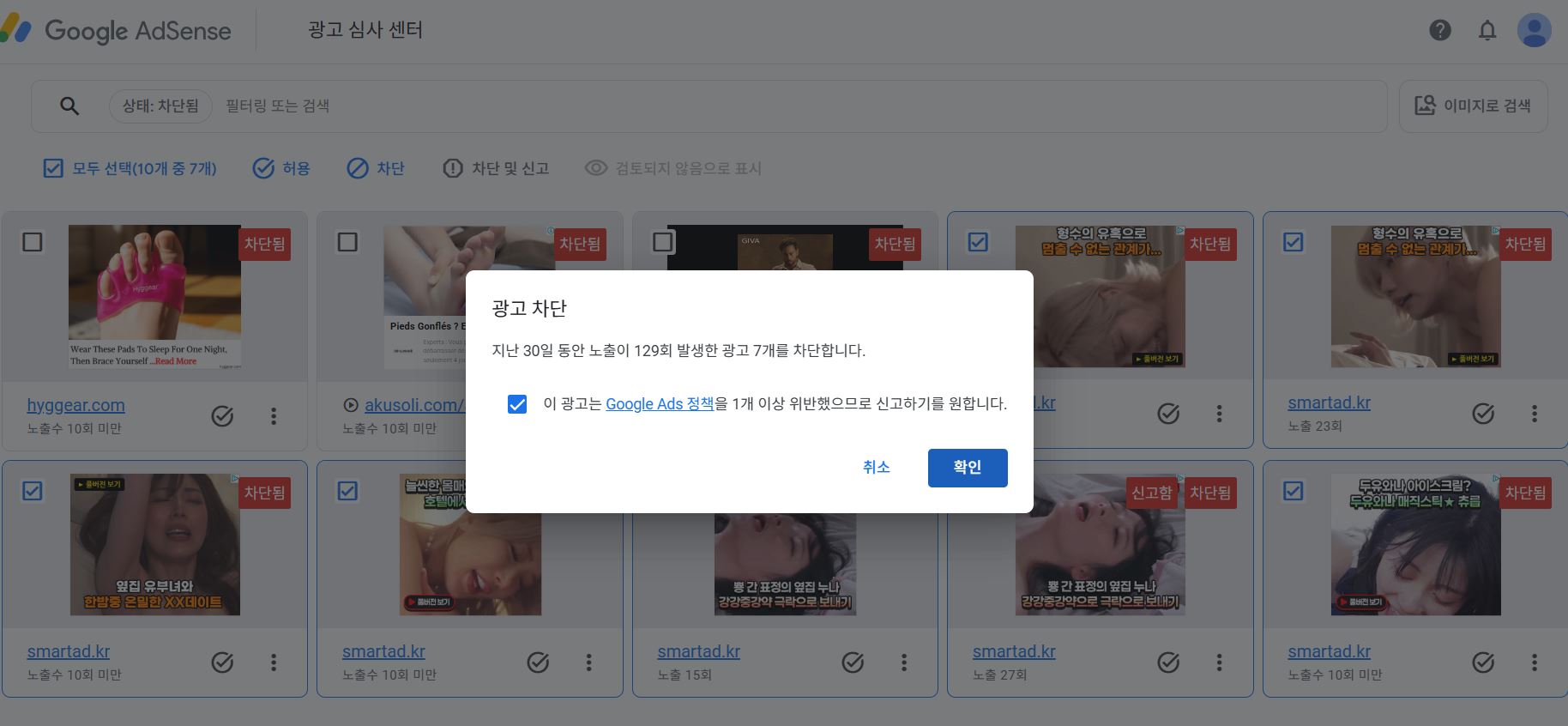Toggle the 모두 선택 checkbox
The width and height of the screenshot is (1568, 726).
tap(53, 168)
